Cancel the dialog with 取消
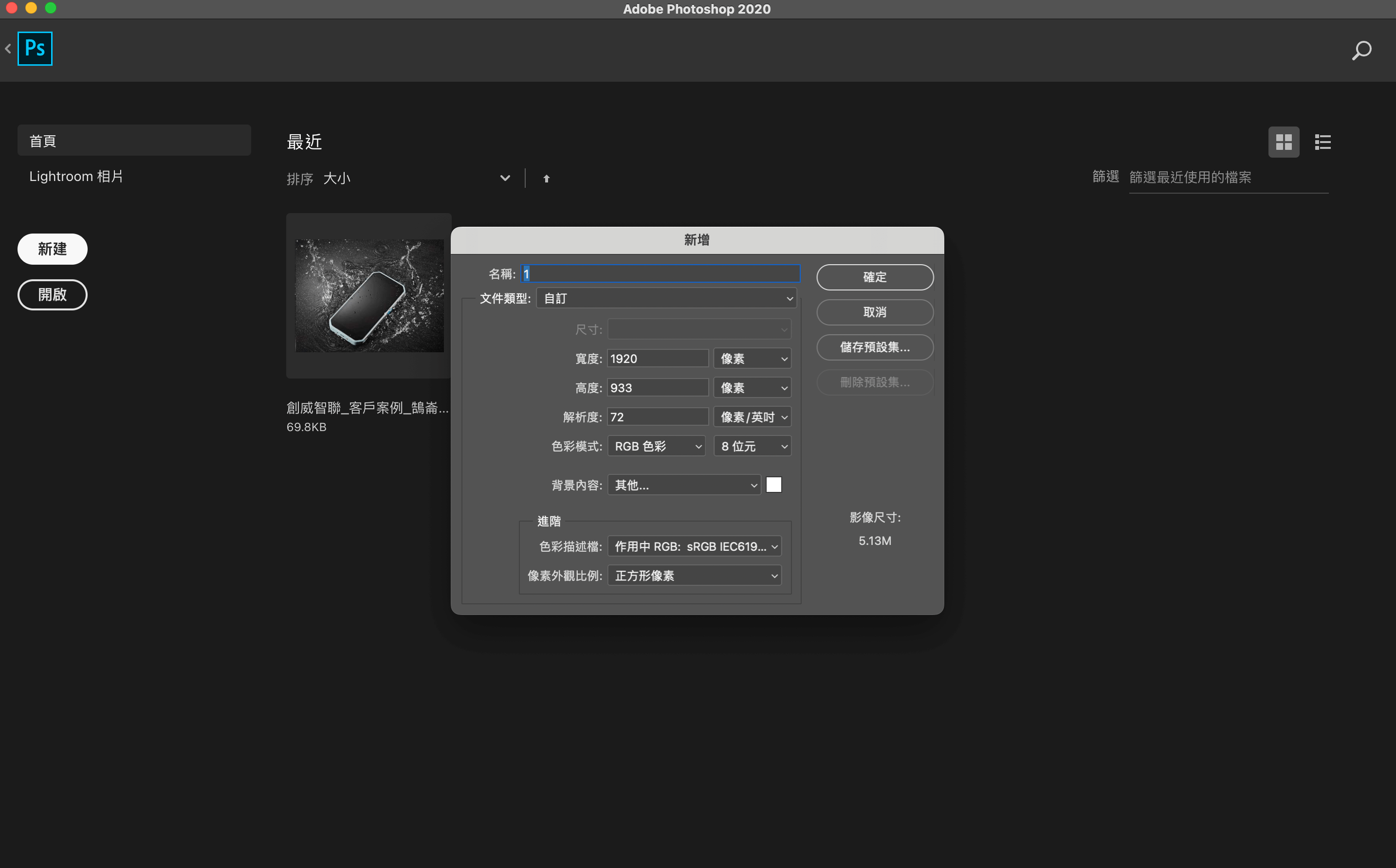This screenshot has height=868, width=1396. point(875,312)
